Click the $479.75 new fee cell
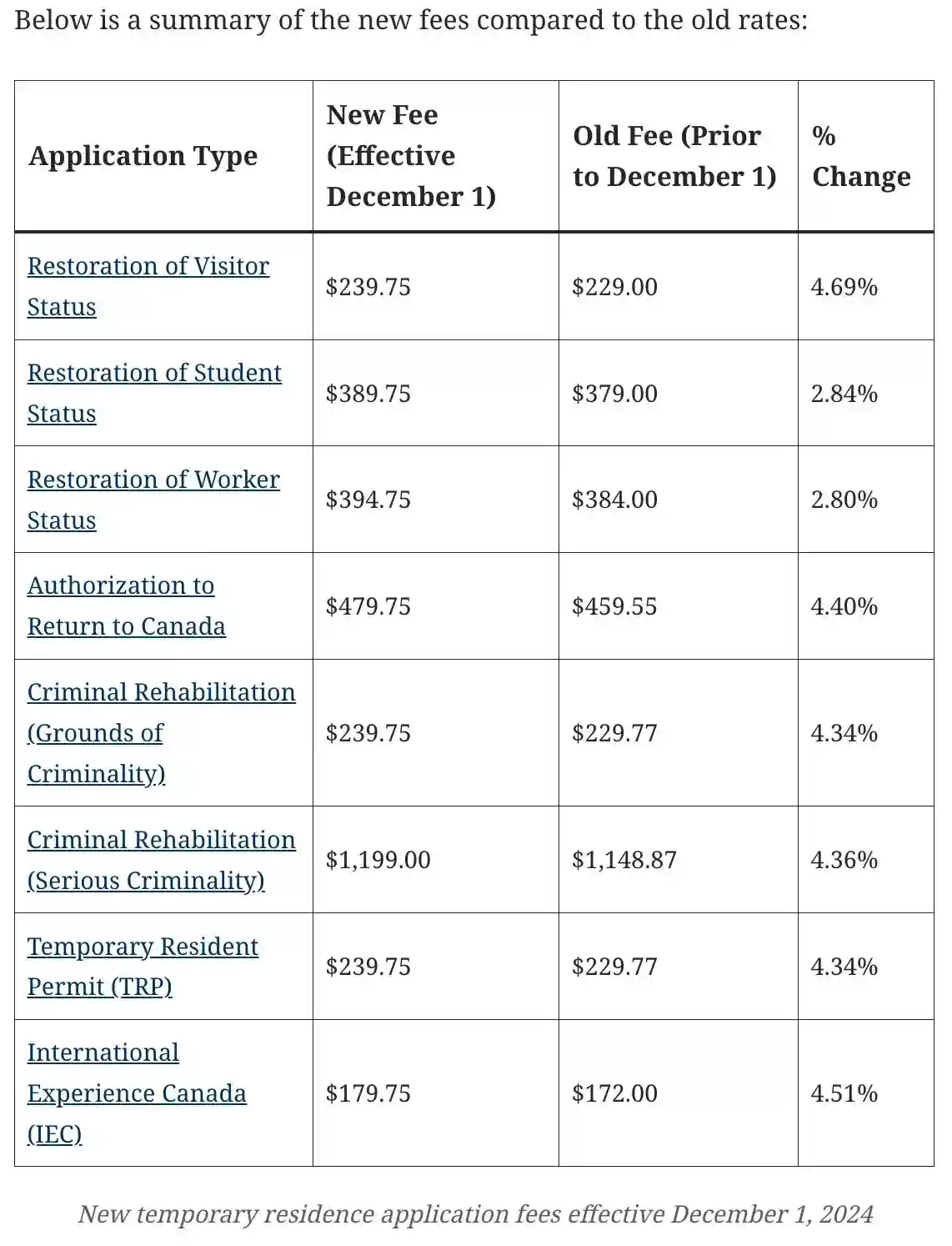Viewport: 952px width, 1246px height. coord(368,606)
